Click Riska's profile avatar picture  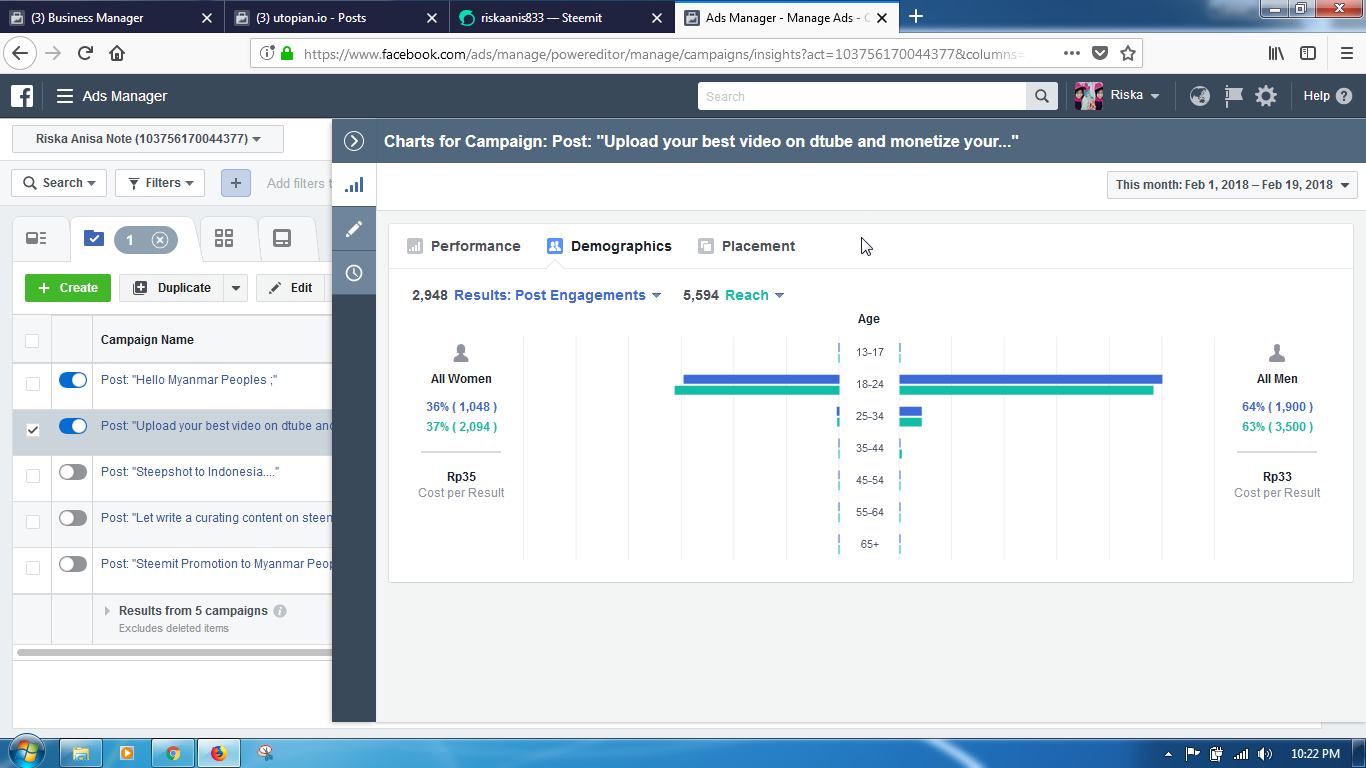[1088, 96]
